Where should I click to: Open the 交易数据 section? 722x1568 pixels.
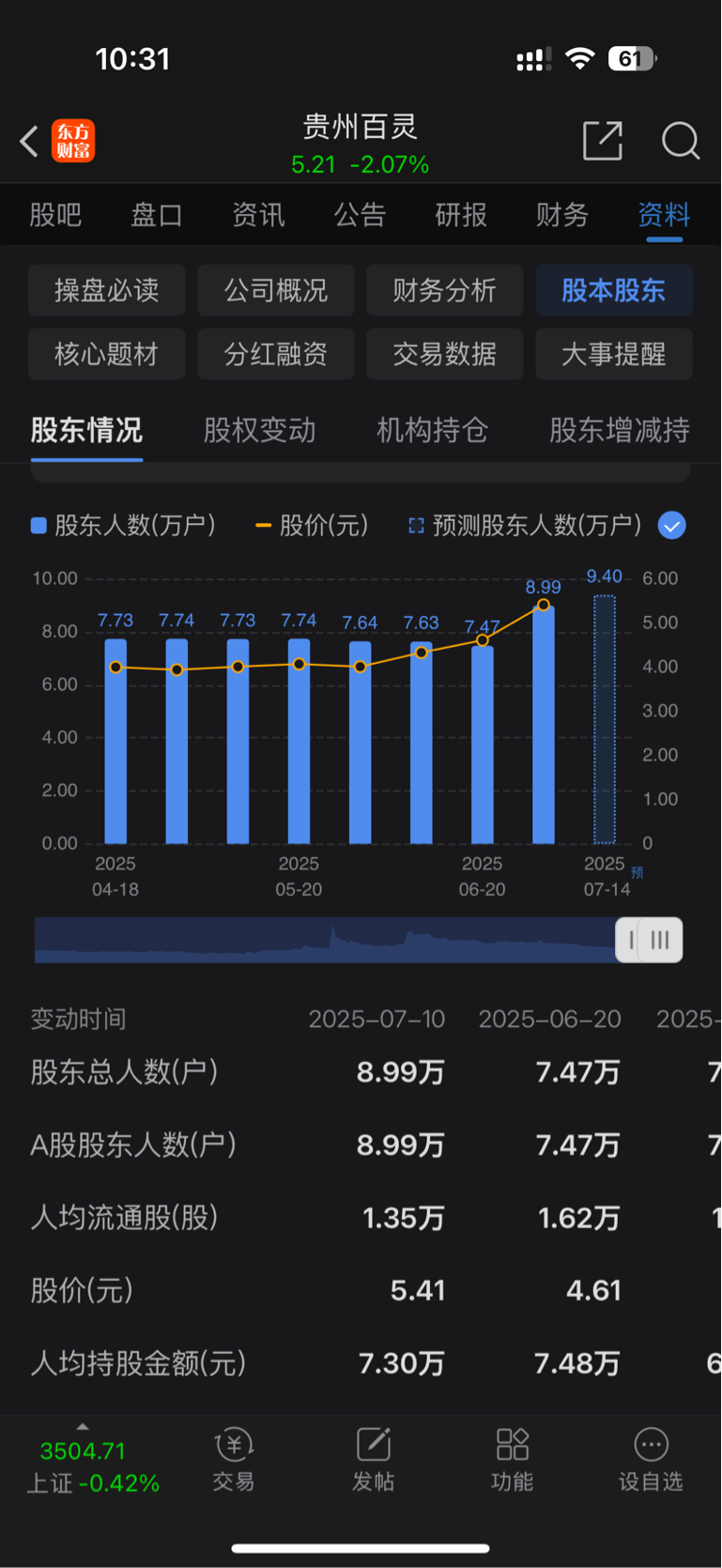(445, 354)
